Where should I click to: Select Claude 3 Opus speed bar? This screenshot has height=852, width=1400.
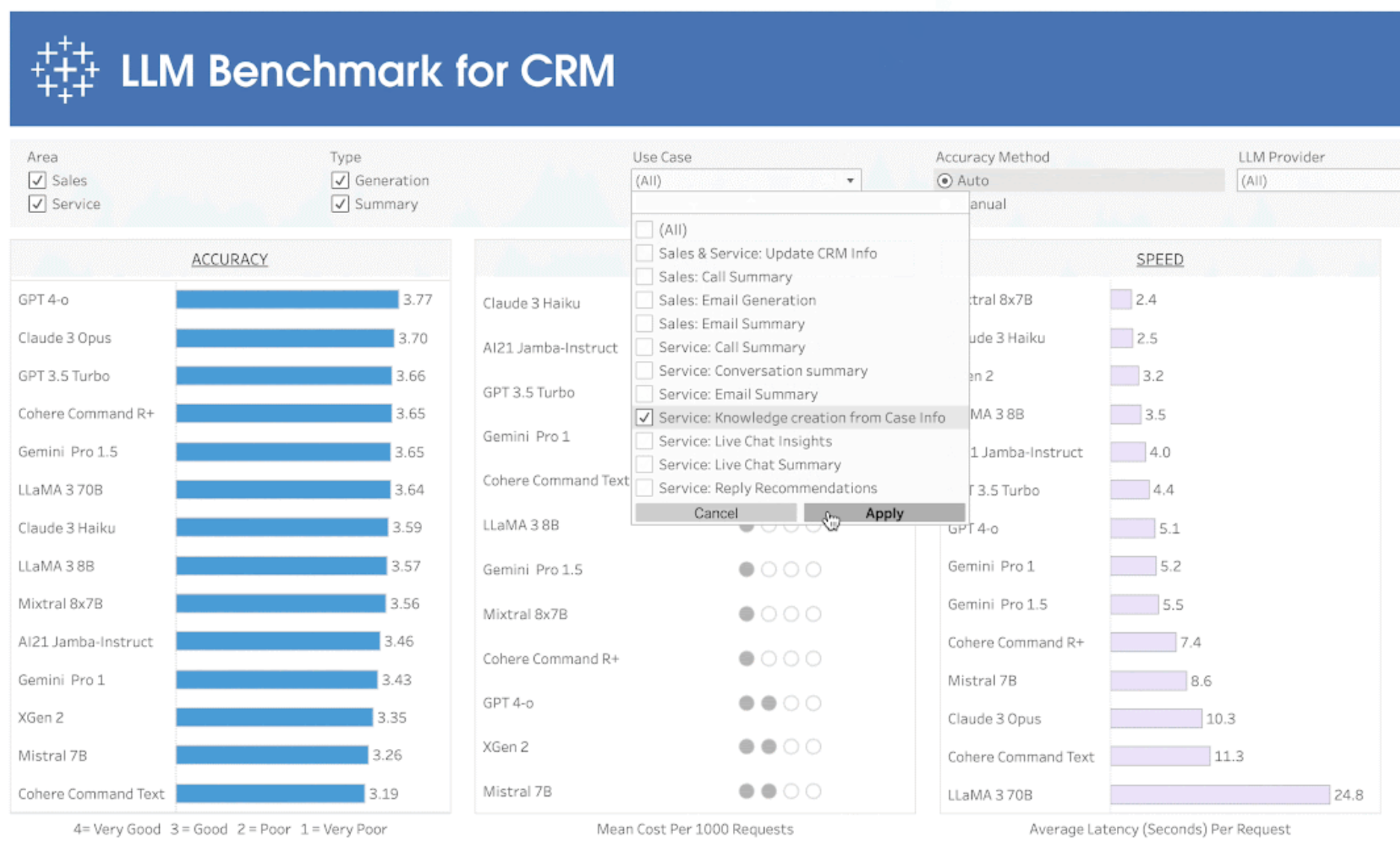(x=1156, y=718)
